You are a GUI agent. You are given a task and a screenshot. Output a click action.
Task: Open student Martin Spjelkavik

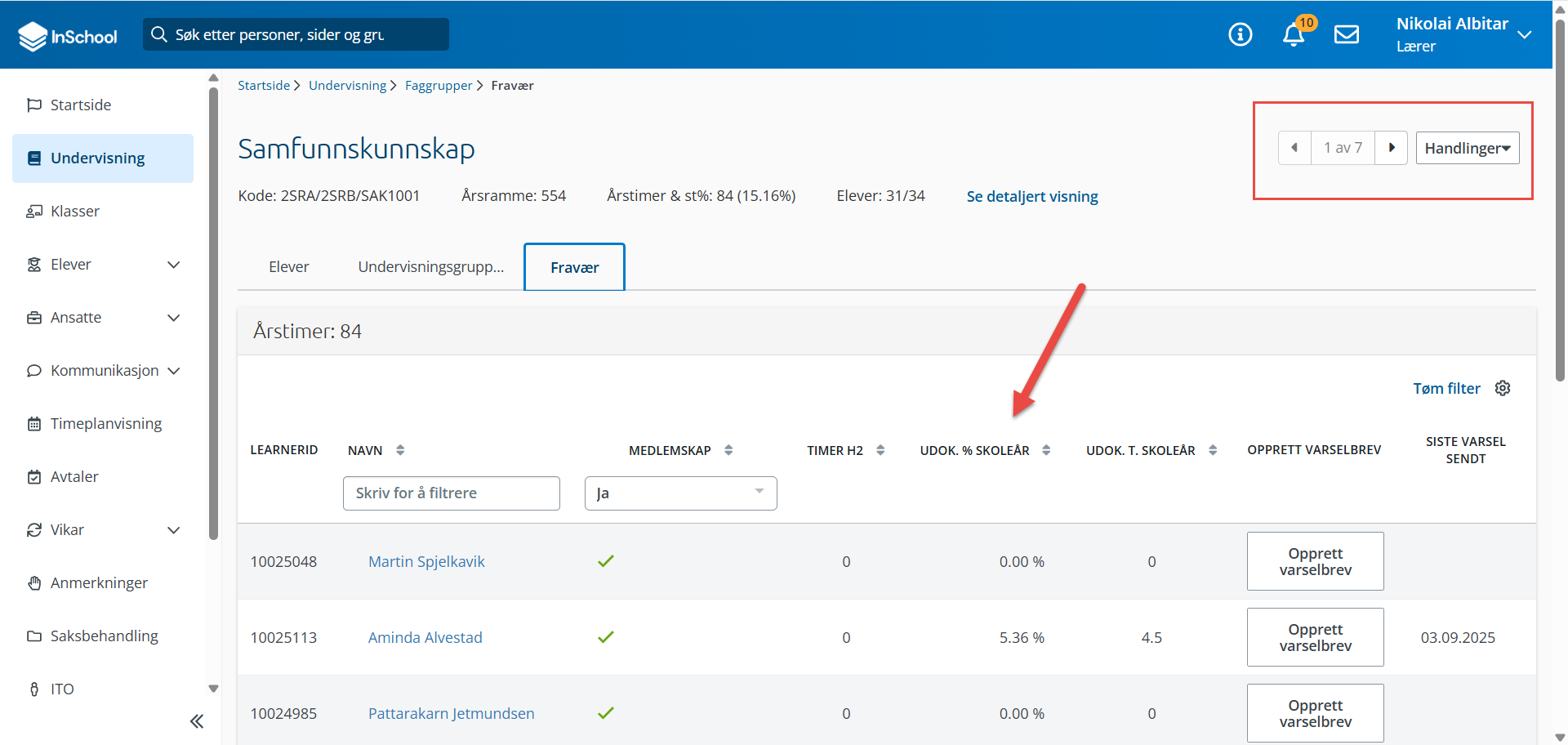[x=426, y=561]
